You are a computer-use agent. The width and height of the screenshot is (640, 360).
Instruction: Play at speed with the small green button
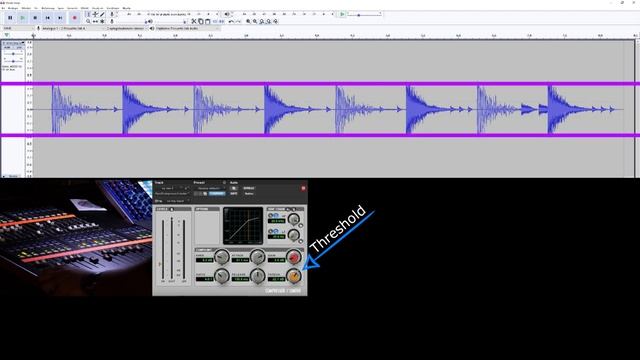click(342, 14)
